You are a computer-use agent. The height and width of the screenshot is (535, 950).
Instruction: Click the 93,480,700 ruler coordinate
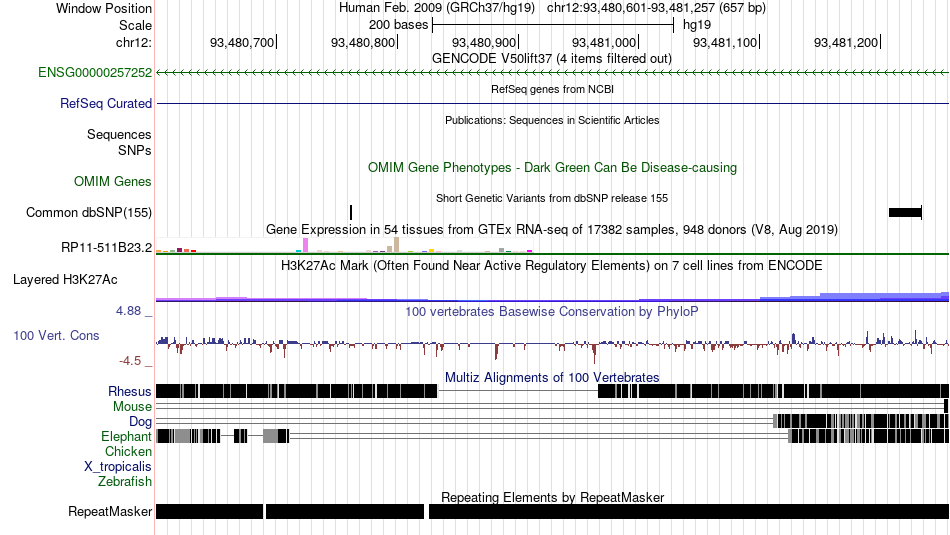[242, 42]
